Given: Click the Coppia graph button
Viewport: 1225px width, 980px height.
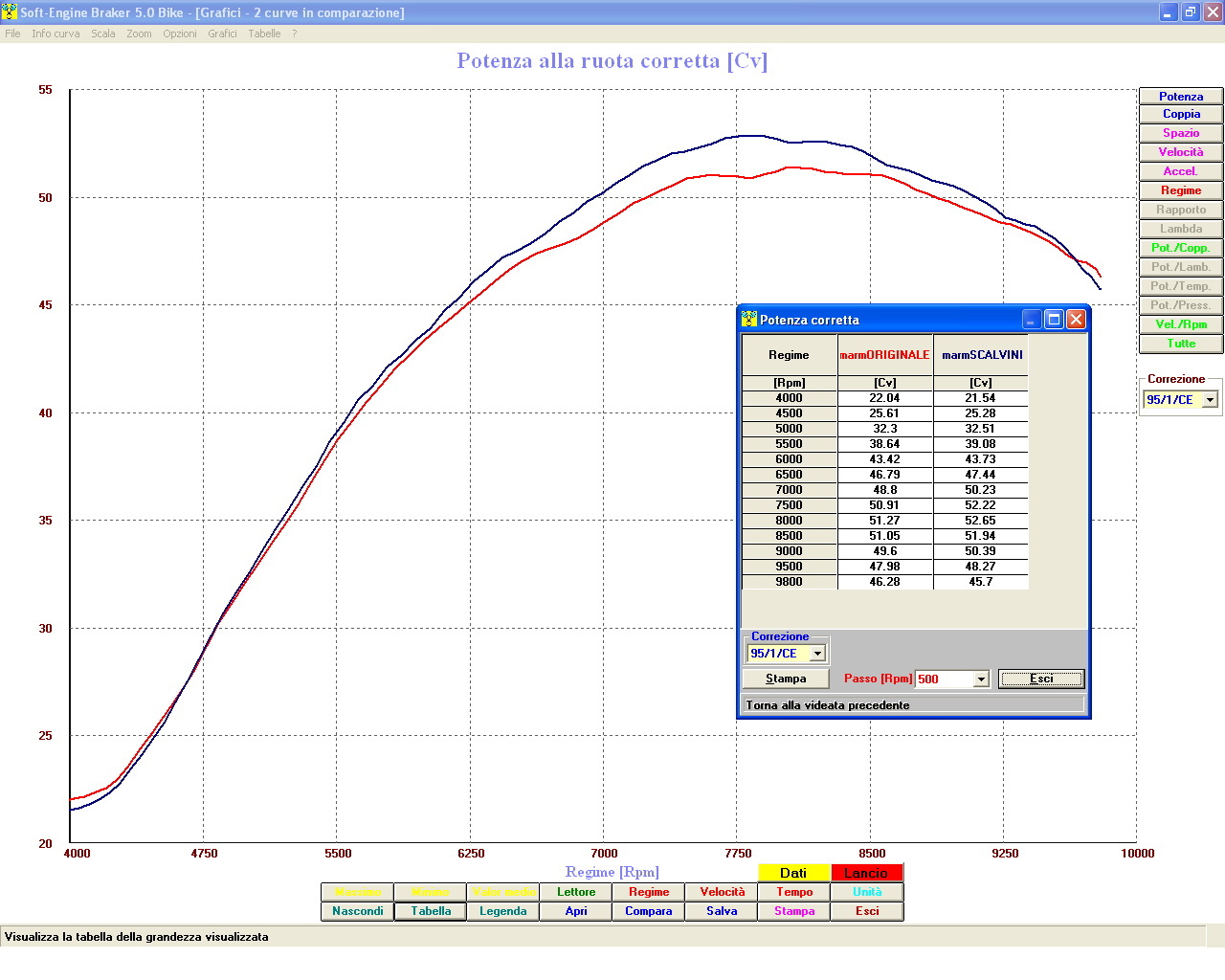Looking at the screenshot, I should (x=1181, y=114).
